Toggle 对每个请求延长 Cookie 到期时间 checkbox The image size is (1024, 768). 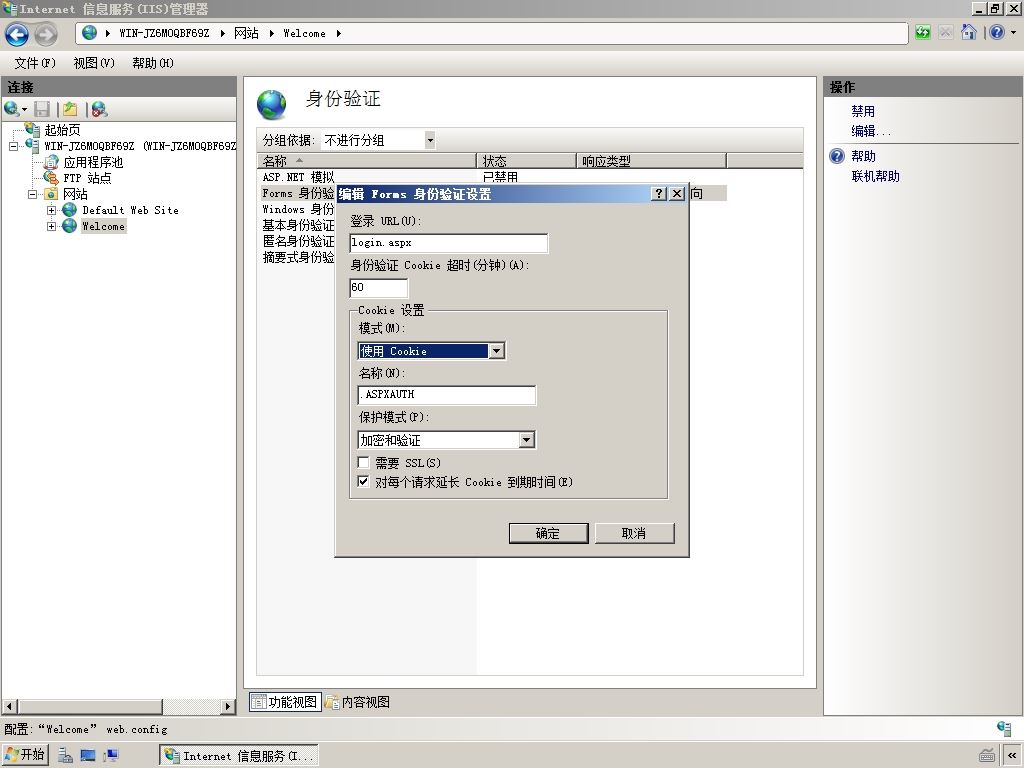coord(364,482)
